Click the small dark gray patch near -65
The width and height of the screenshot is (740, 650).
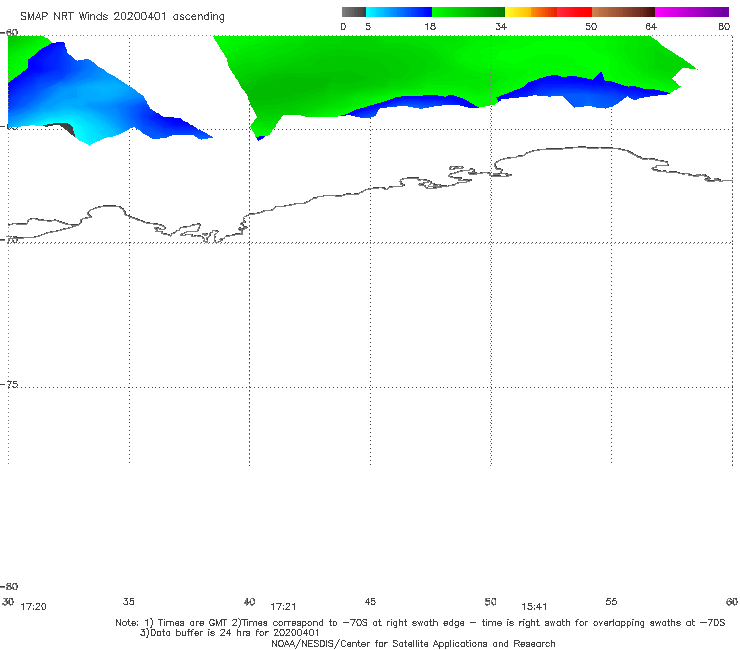tap(67, 129)
